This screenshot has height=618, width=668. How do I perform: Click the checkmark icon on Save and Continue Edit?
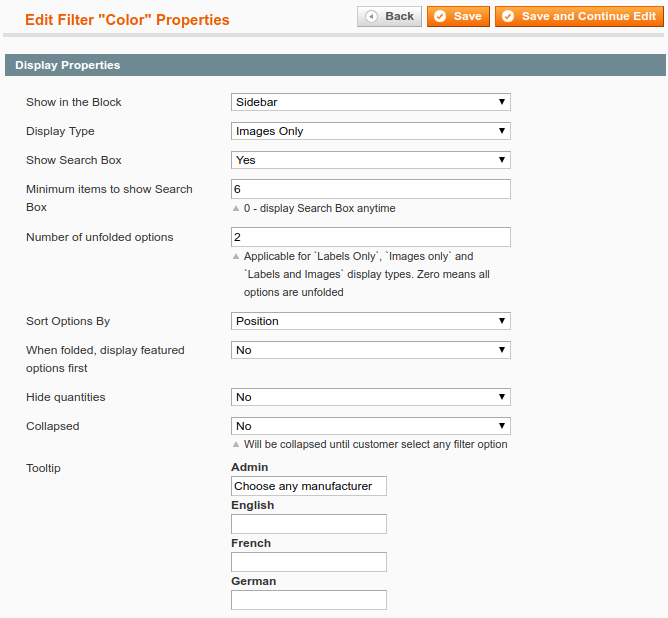click(508, 17)
